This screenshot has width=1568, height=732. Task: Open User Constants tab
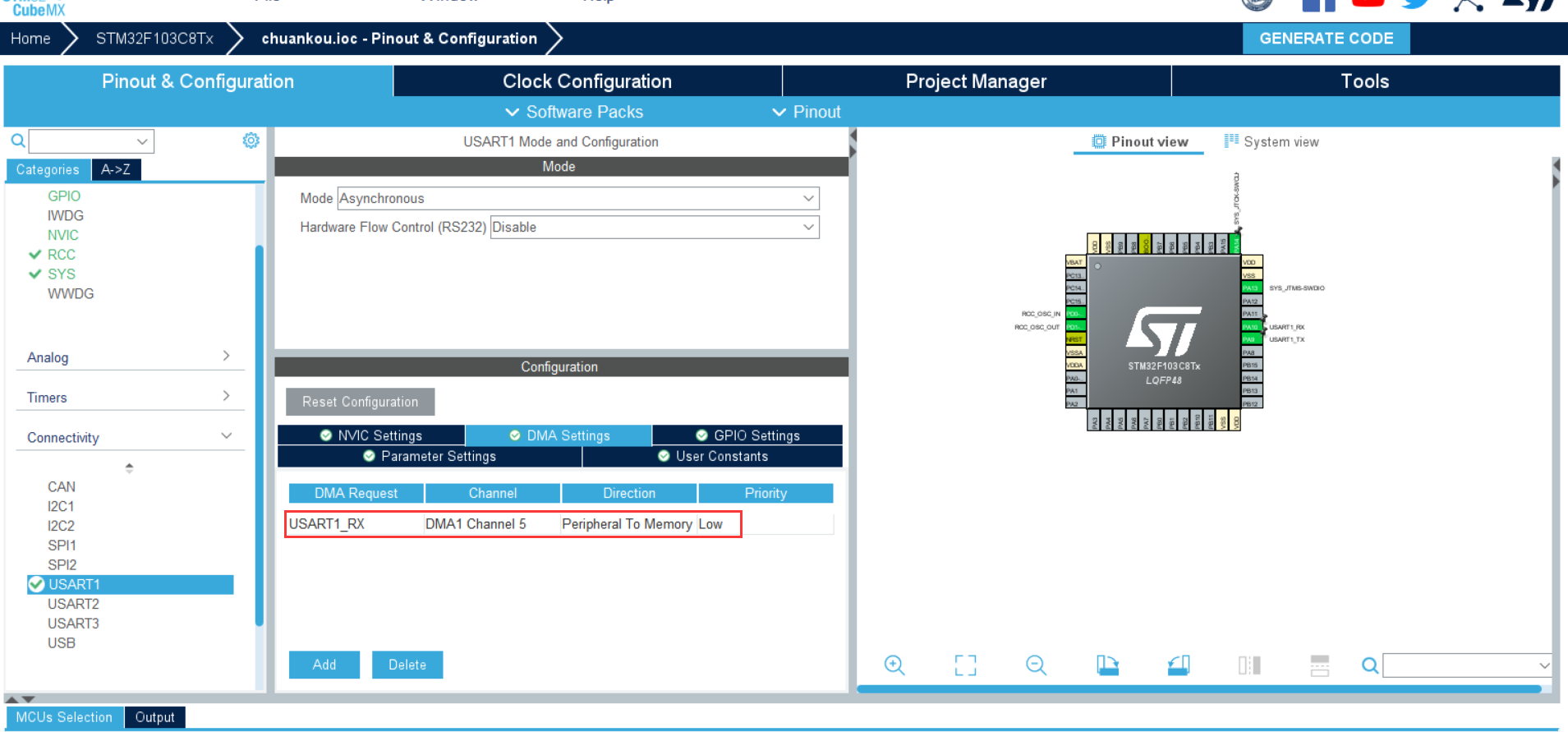point(713,456)
